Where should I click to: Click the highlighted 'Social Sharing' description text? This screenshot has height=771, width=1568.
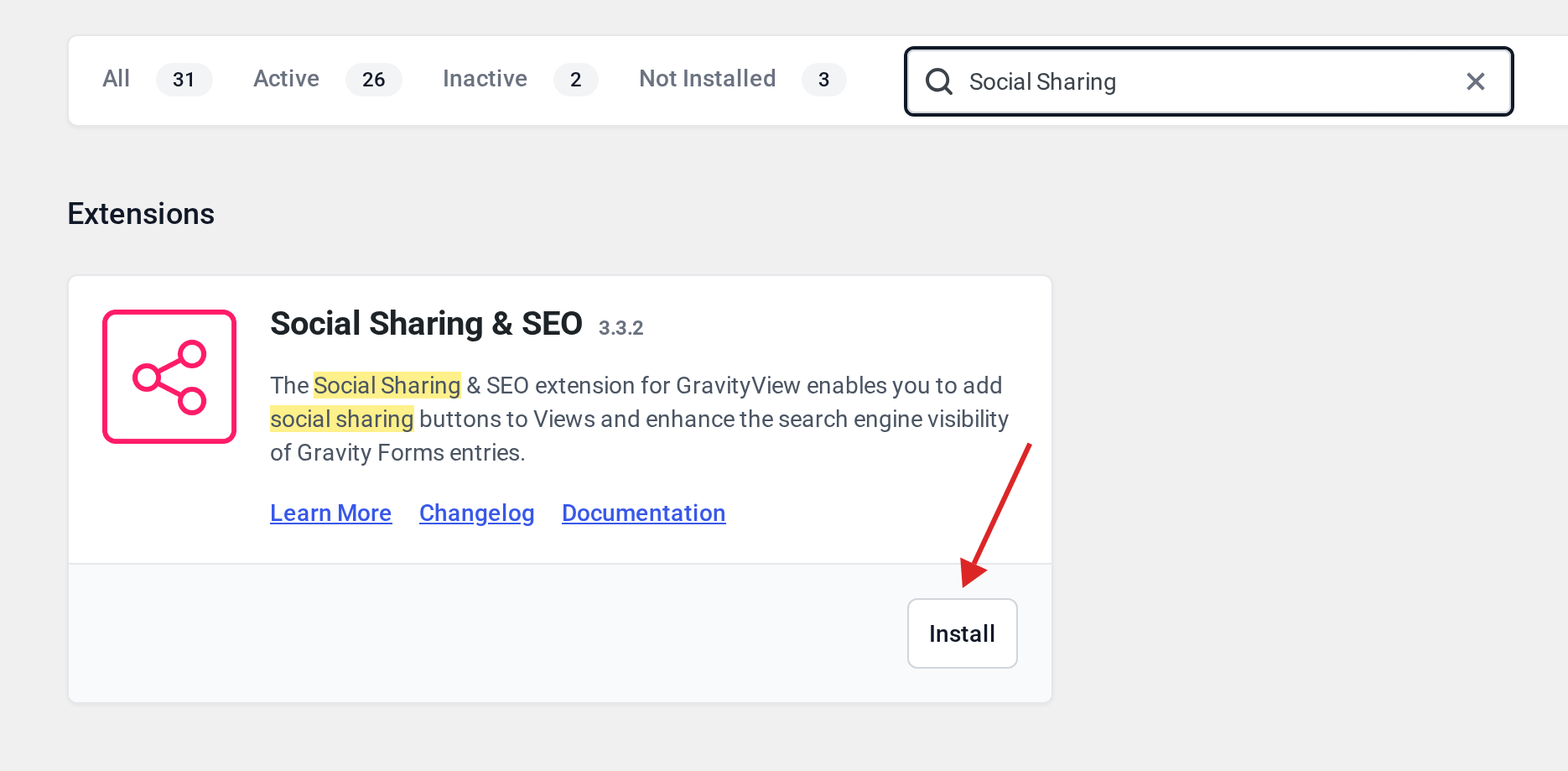(x=387, y=385)
